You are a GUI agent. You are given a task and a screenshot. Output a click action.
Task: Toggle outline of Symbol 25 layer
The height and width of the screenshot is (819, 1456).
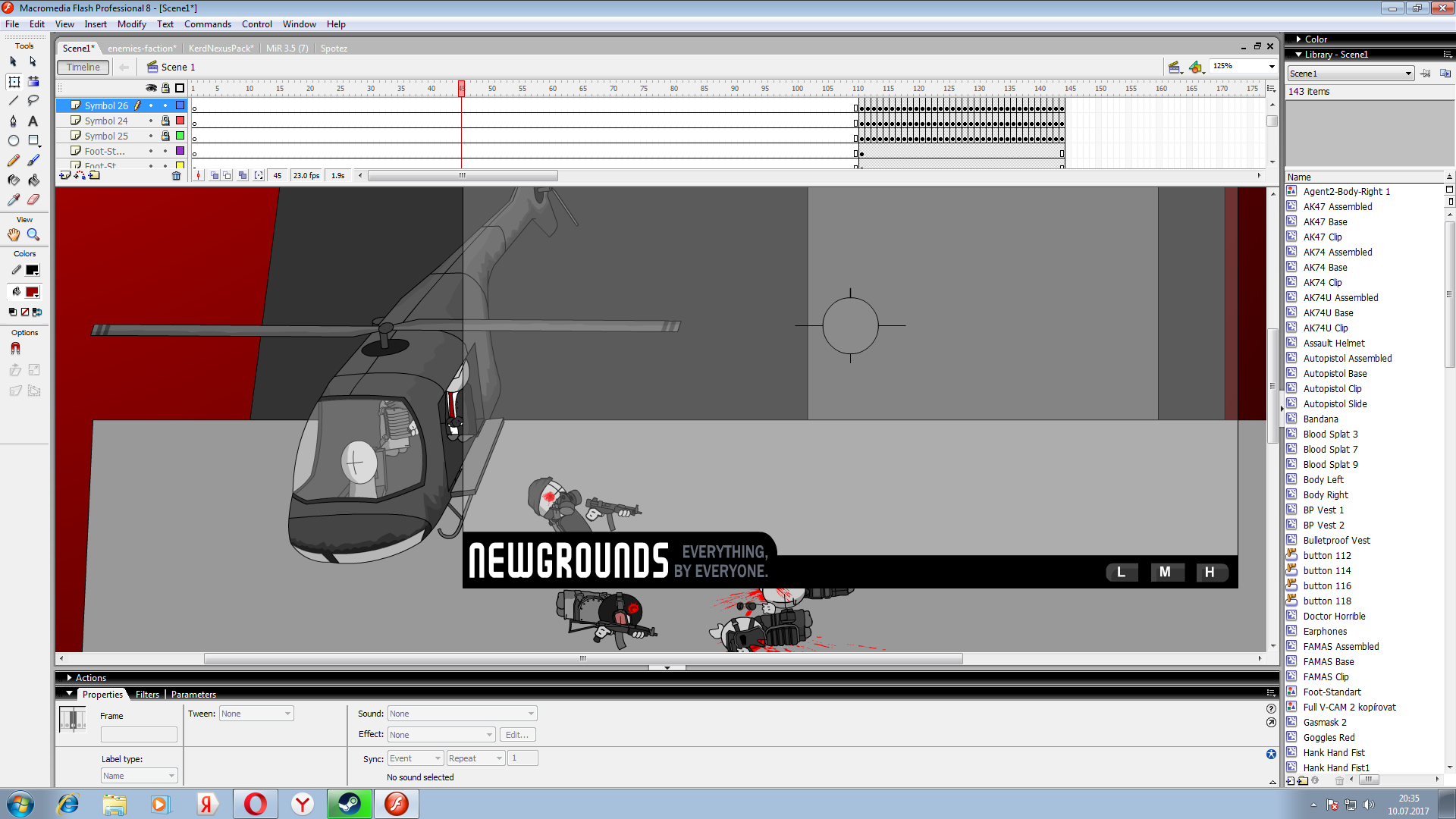(180, 136)
